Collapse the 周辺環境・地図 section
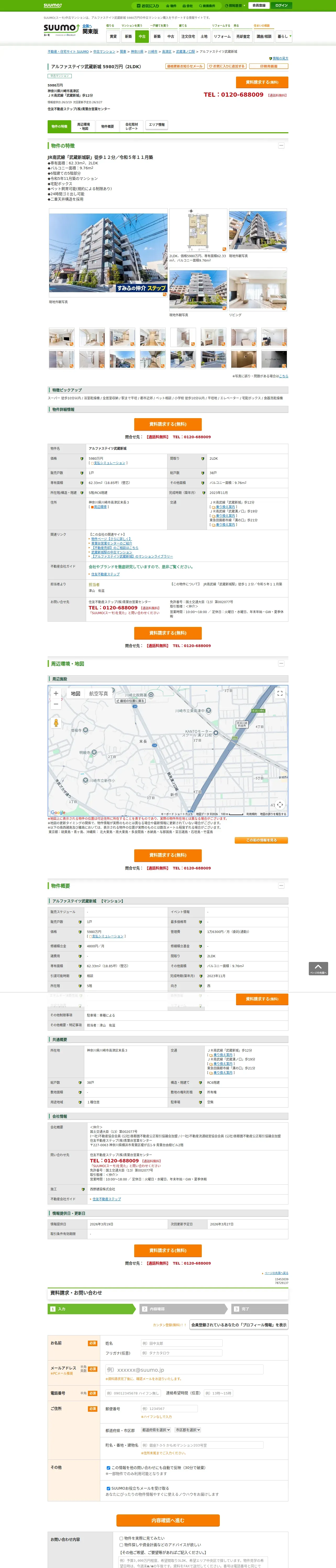This screenshot has height=1568, width=336. pyautogui.click(x=281, y=664)
